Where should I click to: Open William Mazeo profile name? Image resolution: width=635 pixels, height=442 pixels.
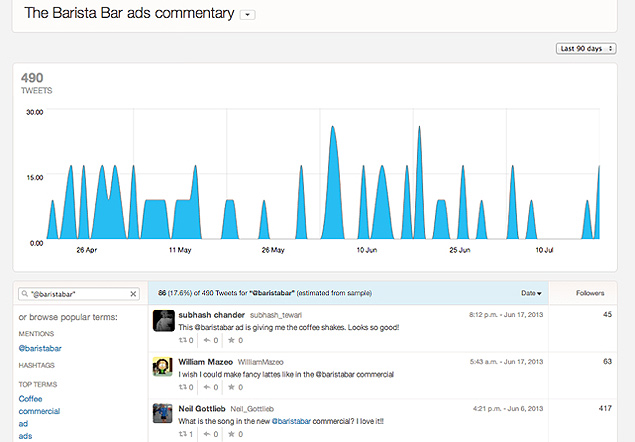(x=205, y=362)
